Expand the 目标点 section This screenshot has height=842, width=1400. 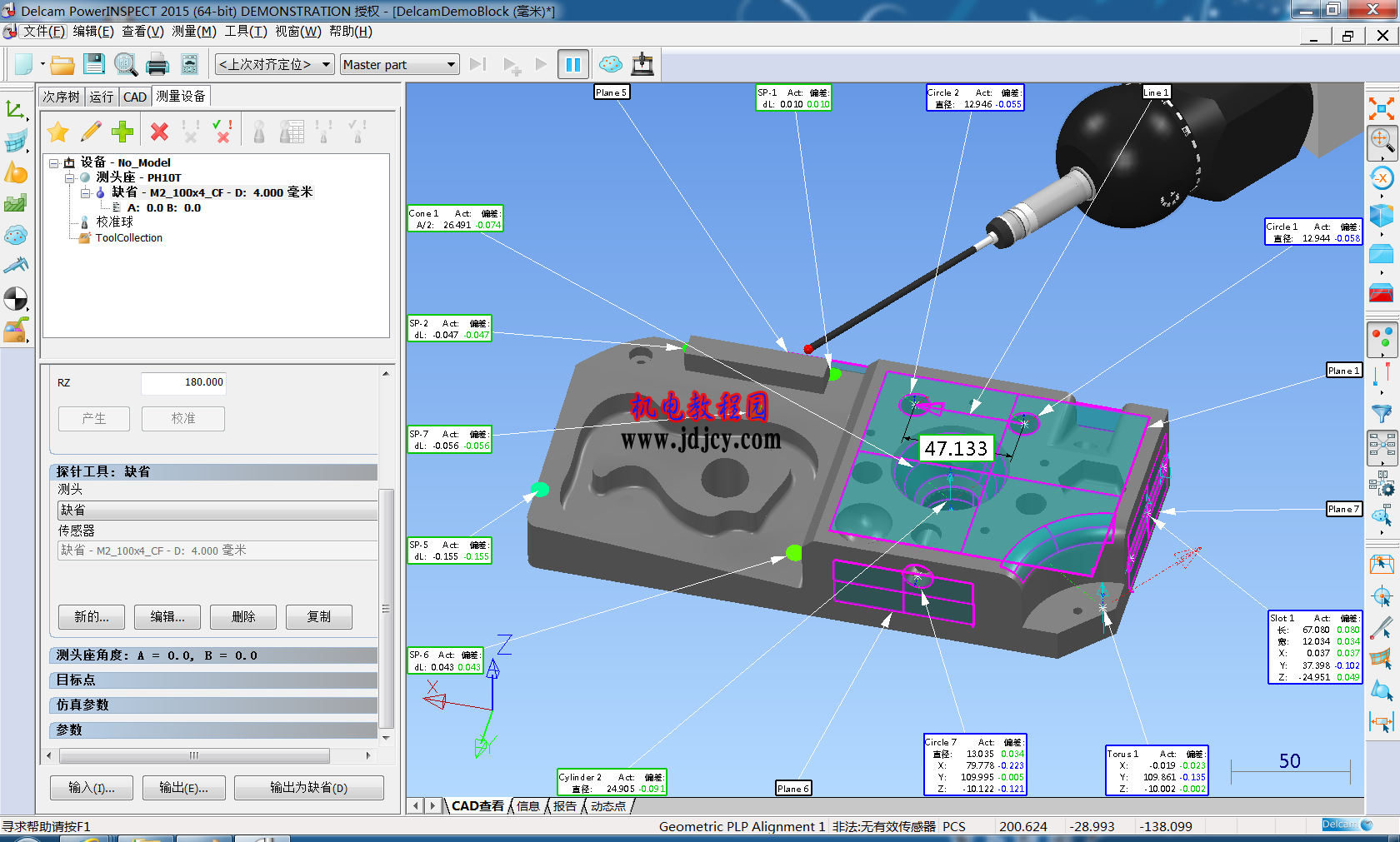pyautogui.click(x=213, y=680)
